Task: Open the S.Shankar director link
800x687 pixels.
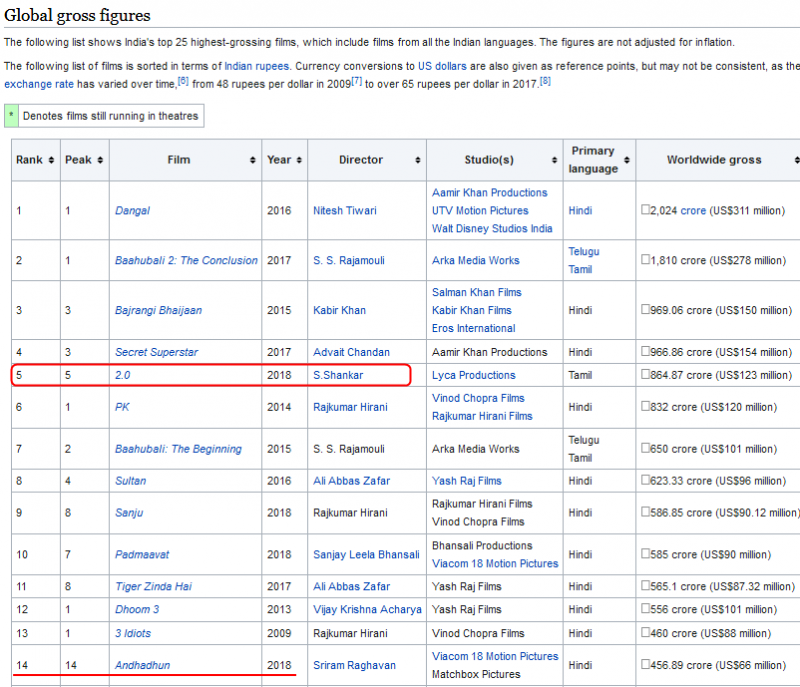Action: [338, 375]
